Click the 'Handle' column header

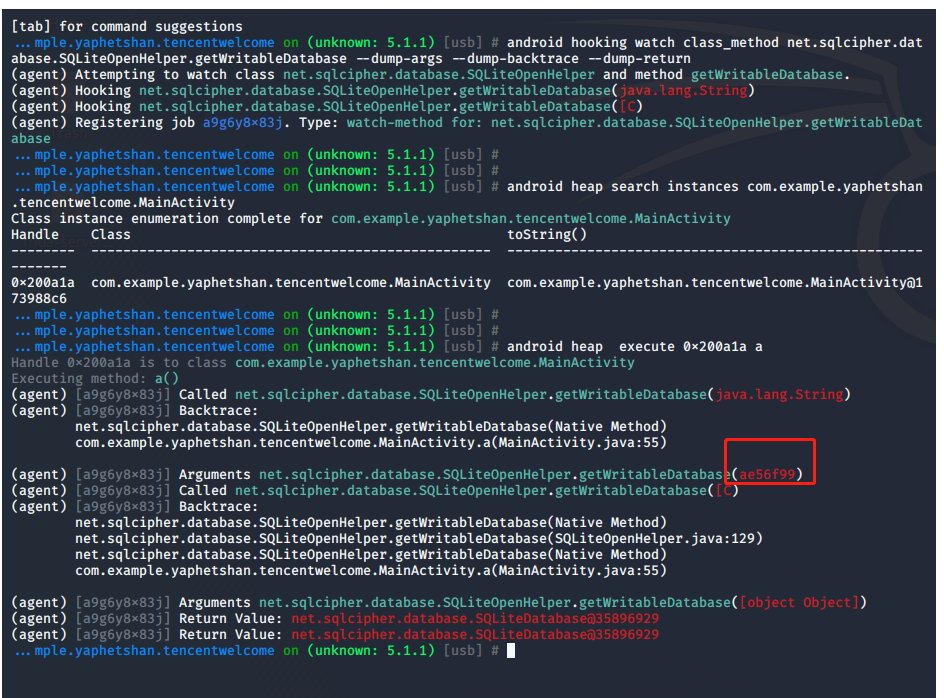point(35,234)
